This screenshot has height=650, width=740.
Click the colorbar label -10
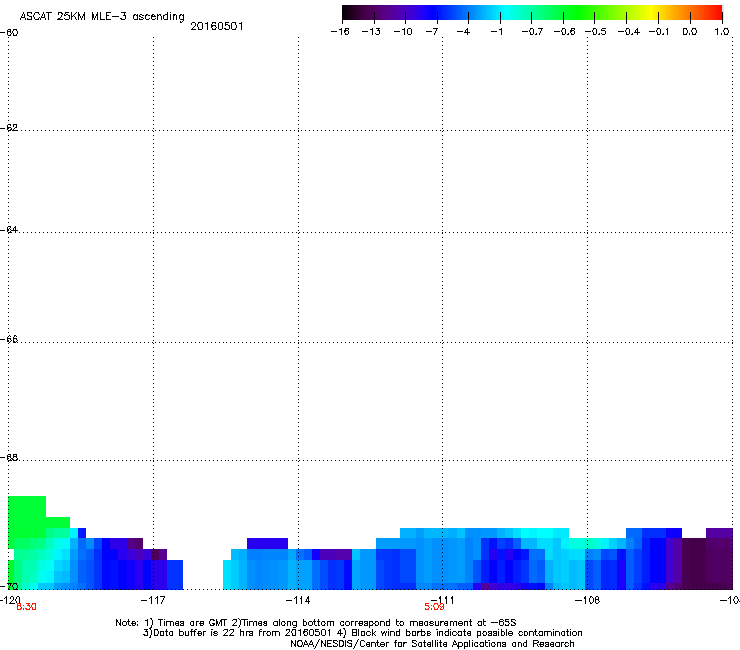coord(403,32)
